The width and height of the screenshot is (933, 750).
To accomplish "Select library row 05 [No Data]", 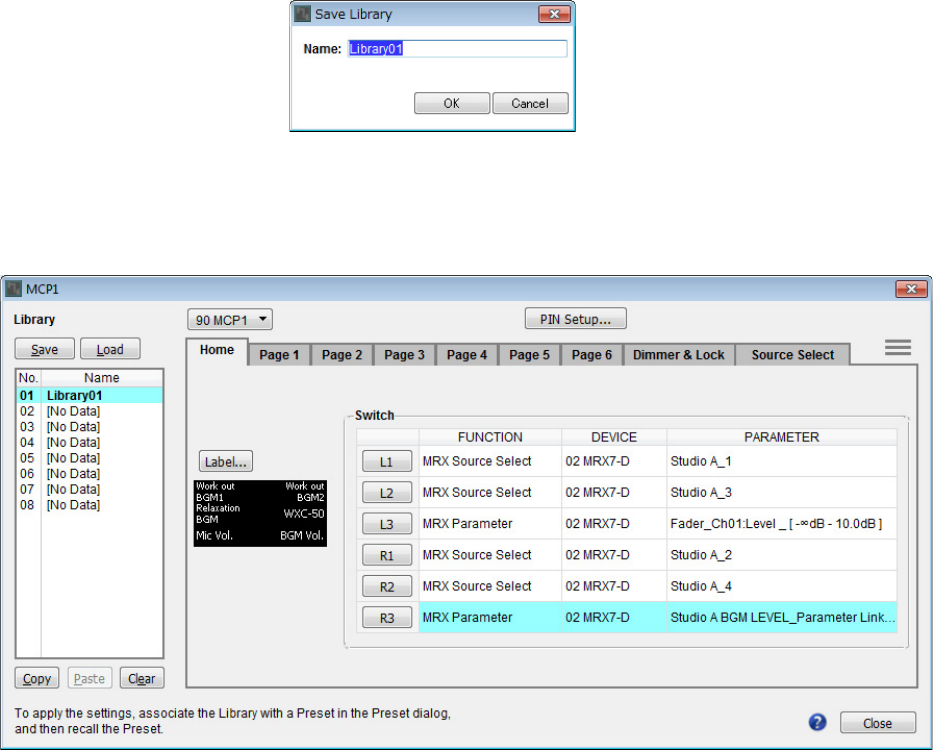I will 90,458.
